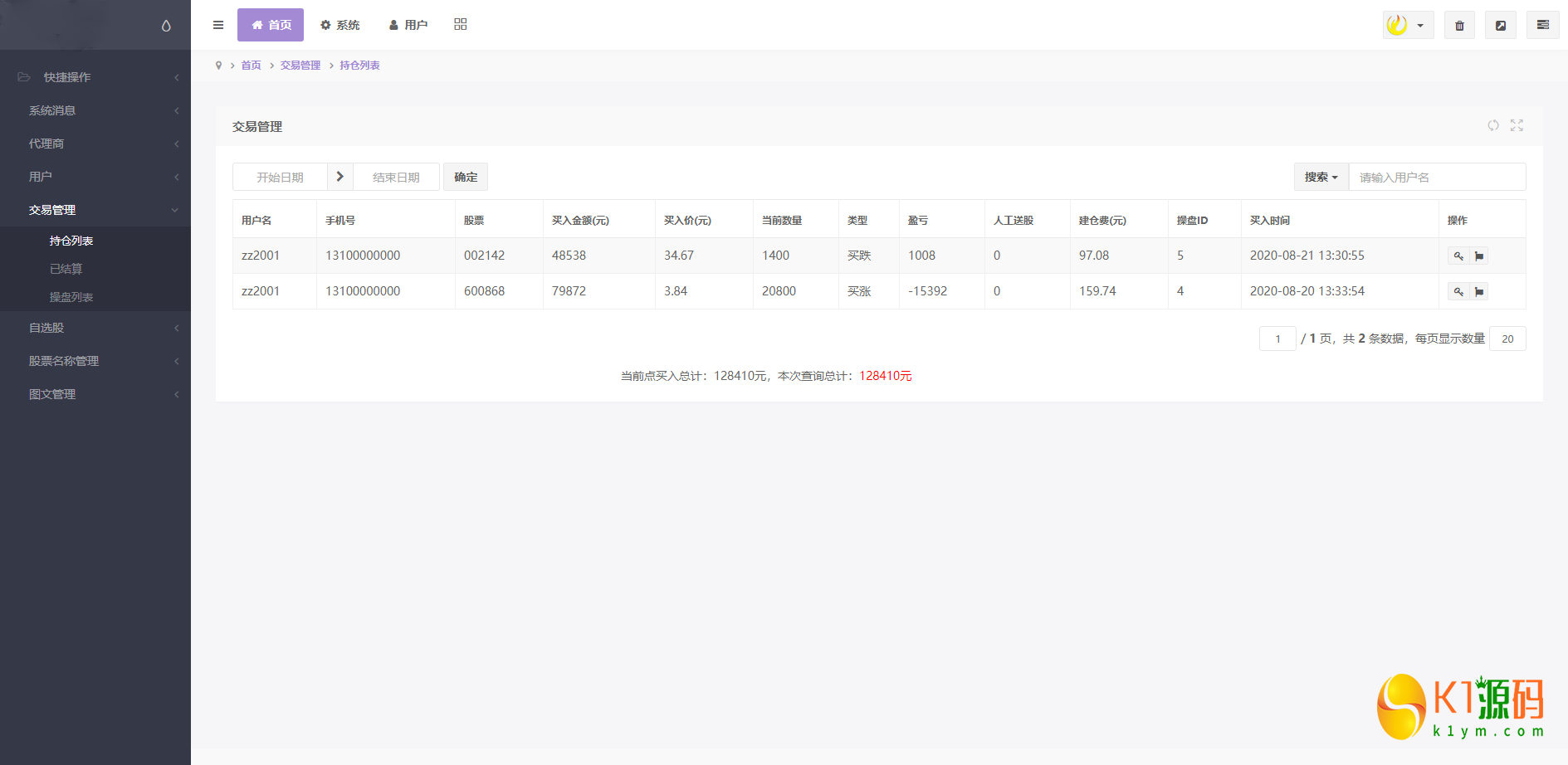Image resolution: width=1568 pixels, height=765 pixels.
Task: Click the refresh icon in 交易管理 panel
Action: coord(1493,125)
